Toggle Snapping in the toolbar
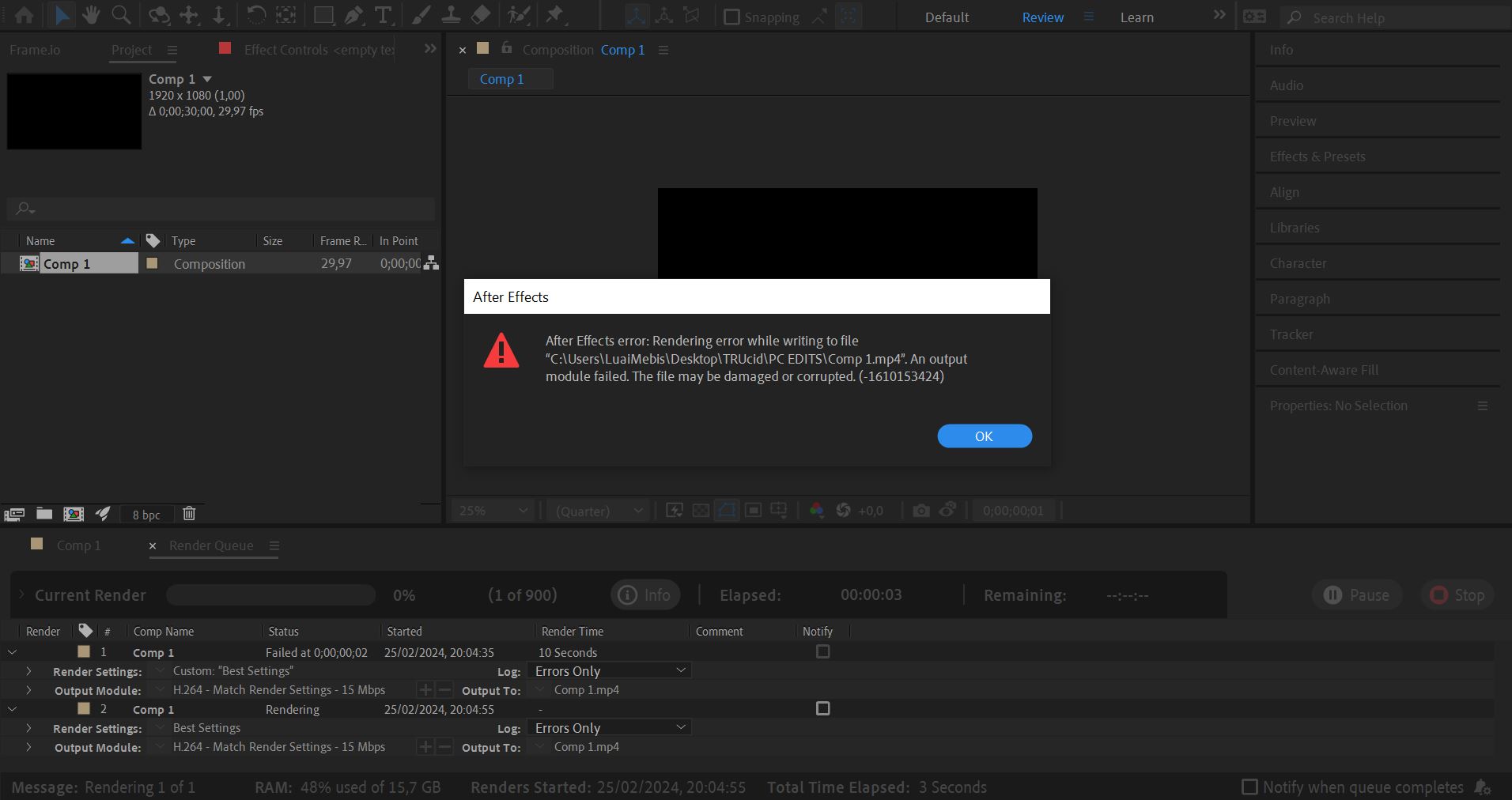 [x=731, y=17]
